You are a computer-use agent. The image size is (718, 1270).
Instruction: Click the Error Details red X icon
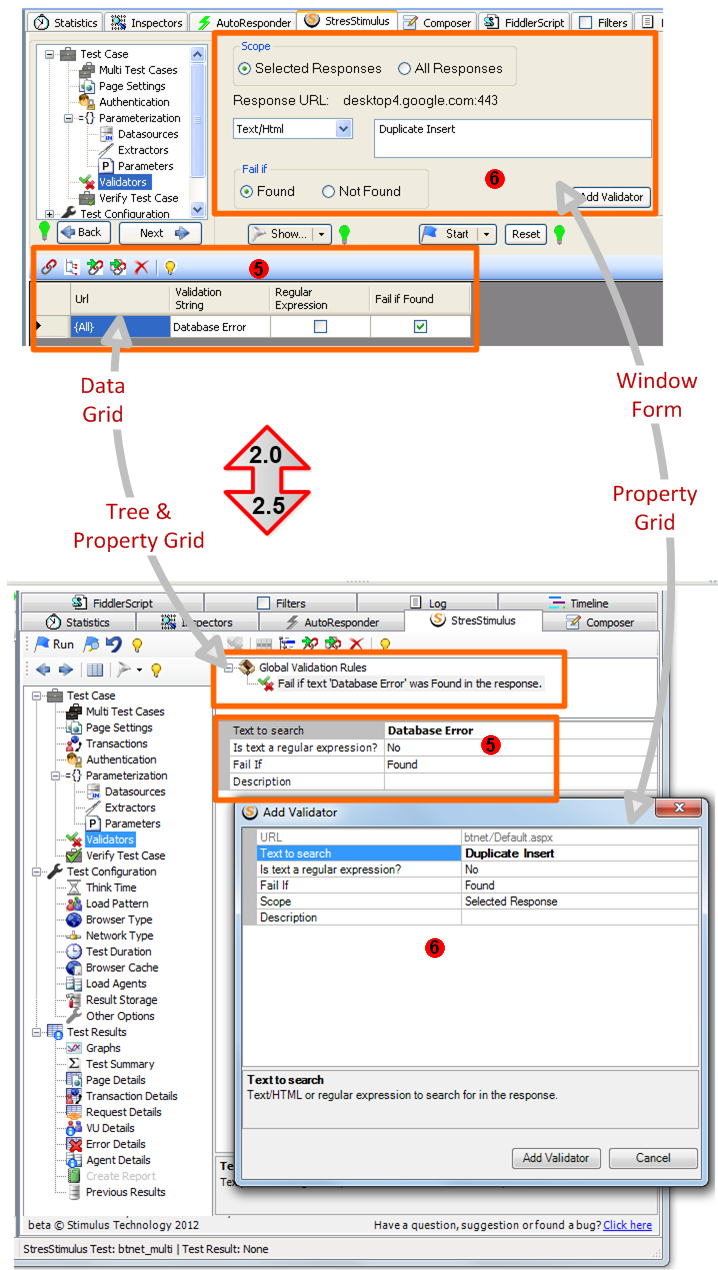(x=74, y=1143)
